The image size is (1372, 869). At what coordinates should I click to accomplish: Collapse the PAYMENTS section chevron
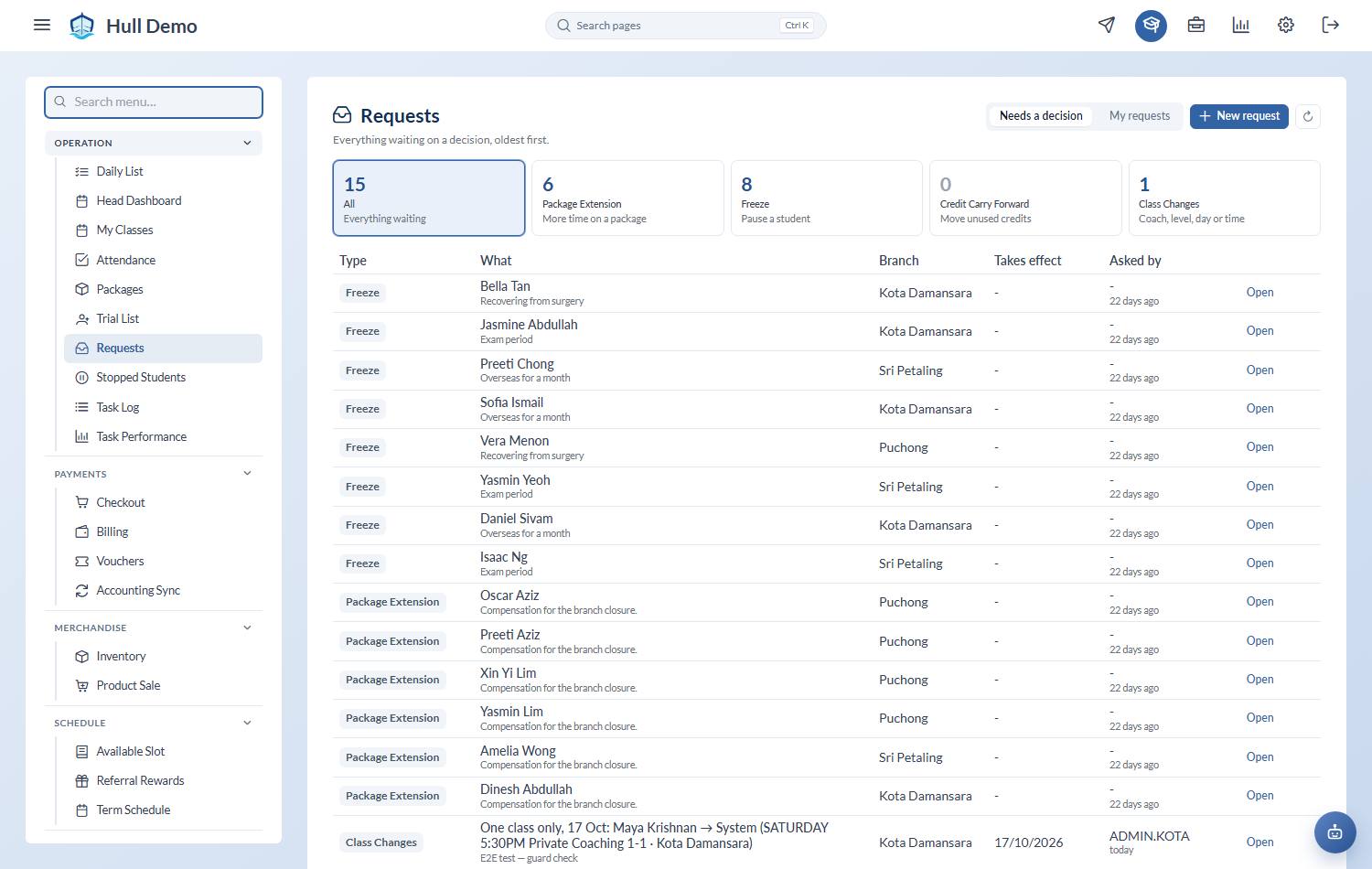(247, 474)
